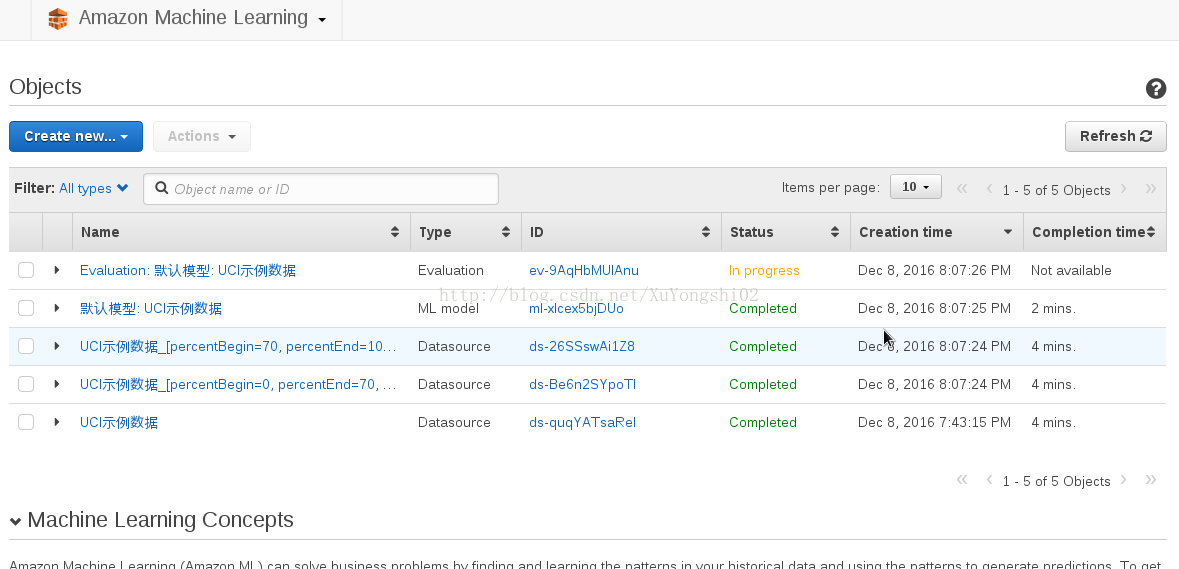Open Items per page 10 dropdown

[x=915, y=187]
